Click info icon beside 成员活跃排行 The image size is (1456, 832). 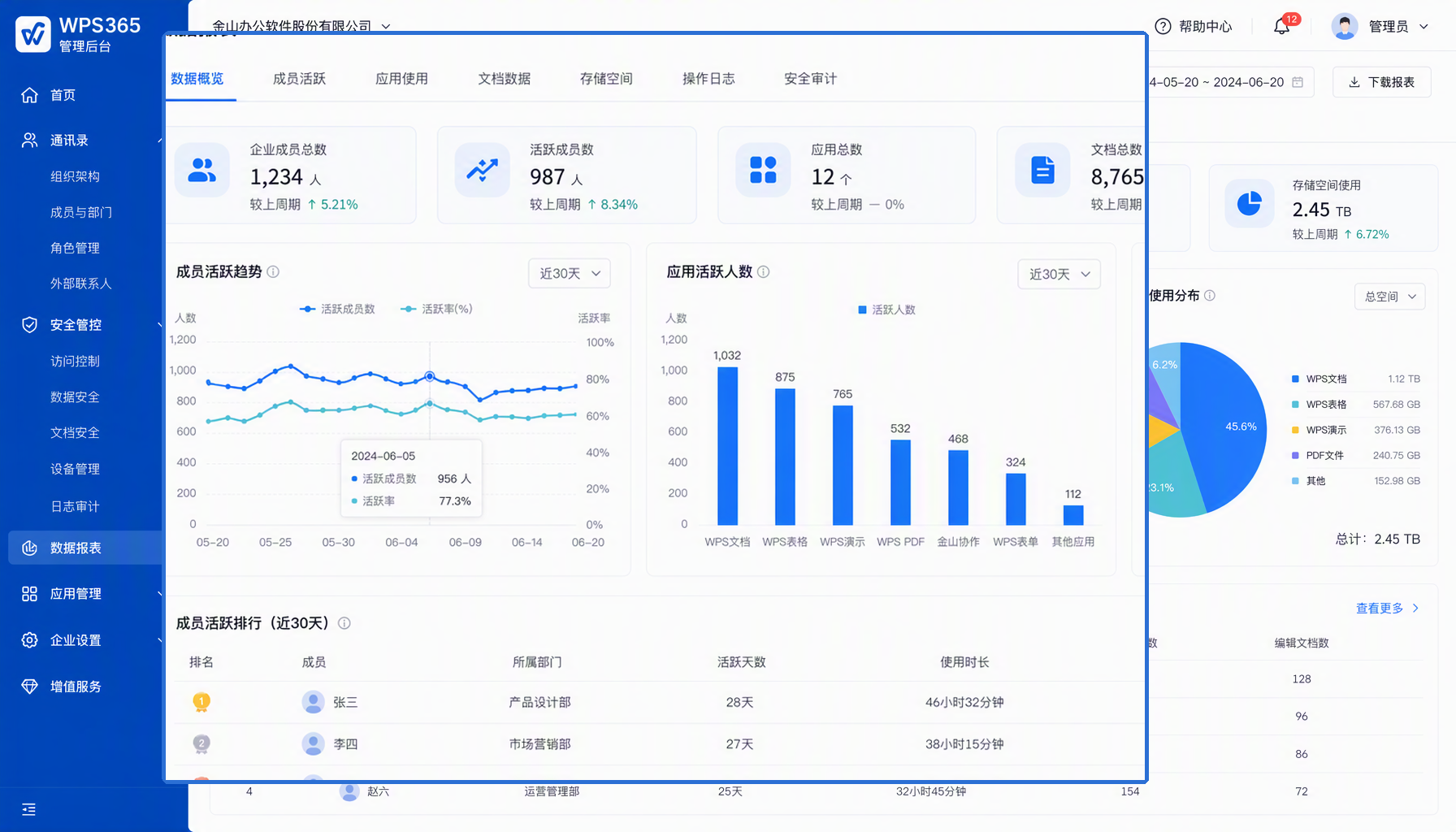coord(344,623)
